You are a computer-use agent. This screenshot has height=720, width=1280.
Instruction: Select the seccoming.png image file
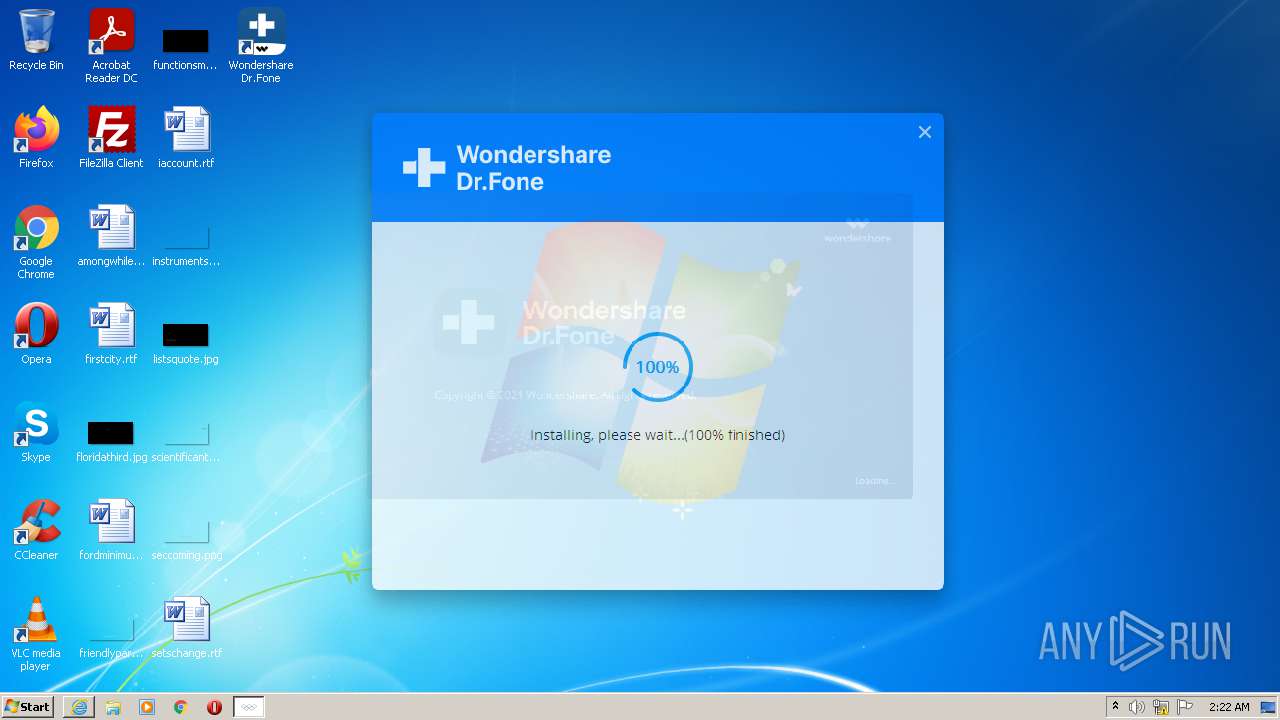click(186, 540)
